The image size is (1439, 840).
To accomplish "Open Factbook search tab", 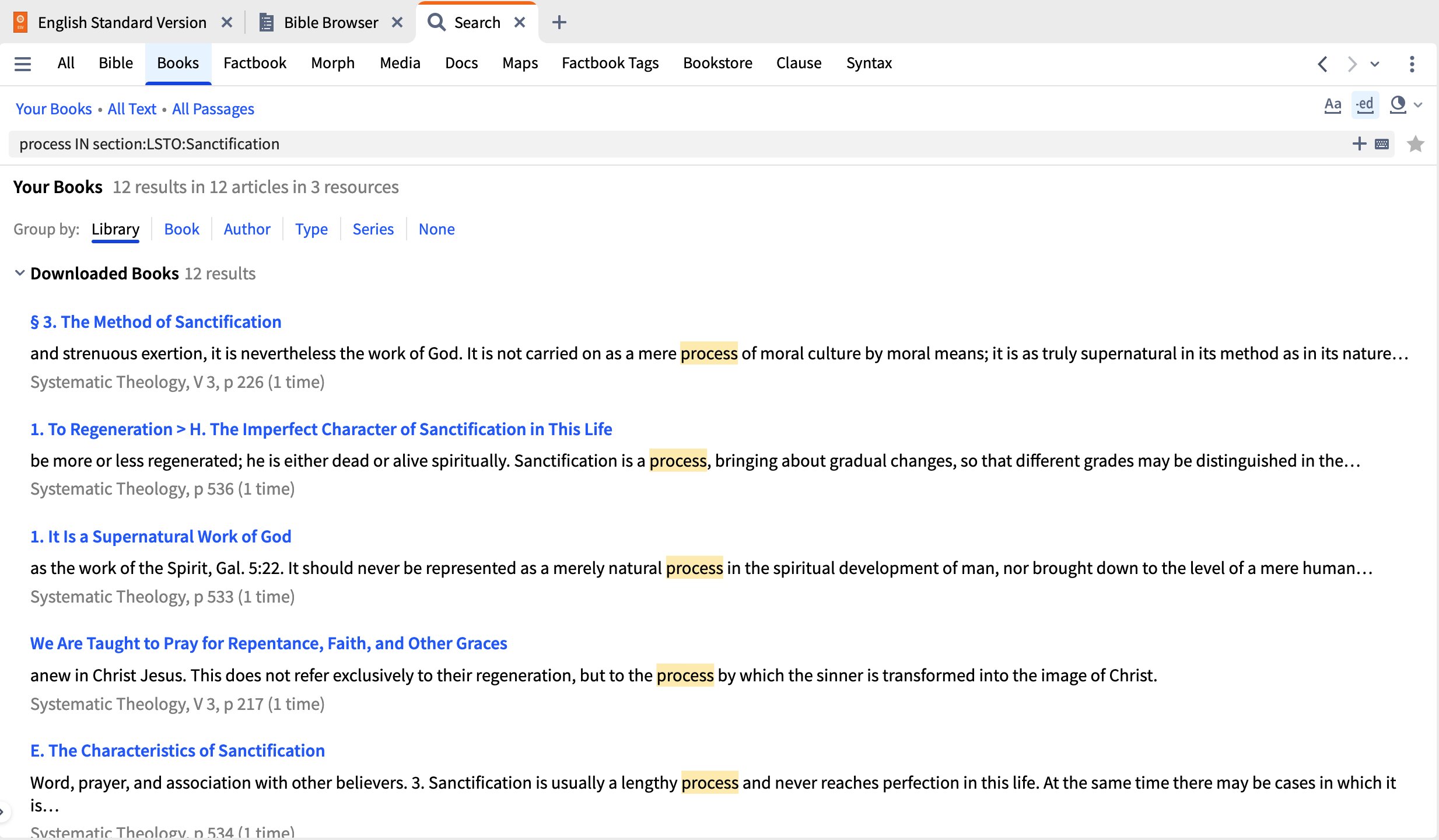I will click(x=255, y=63).
